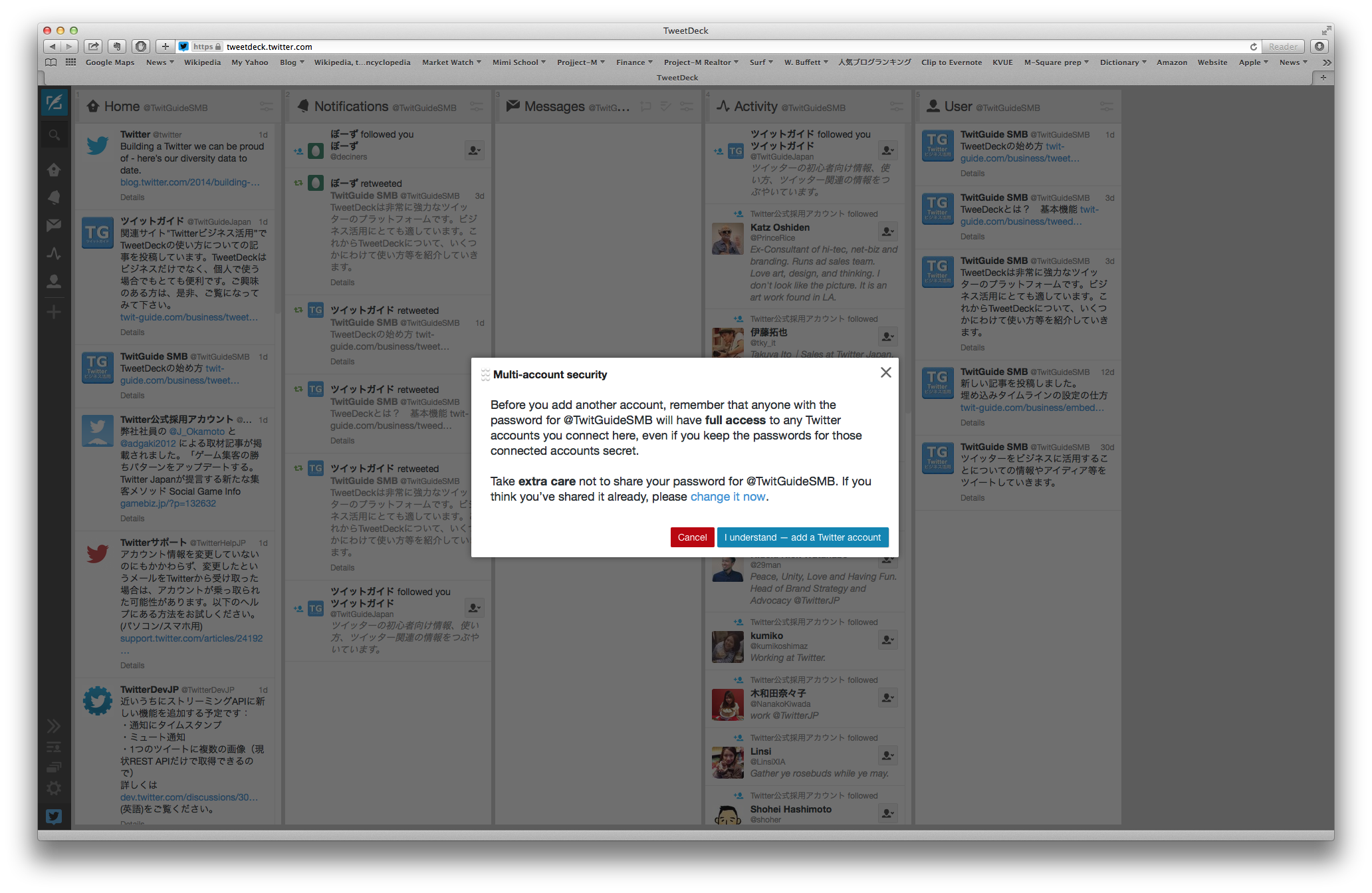Open Safari downloads button
The height and width of the screenshot is (893, 1372).
[x=1319, y=47]
